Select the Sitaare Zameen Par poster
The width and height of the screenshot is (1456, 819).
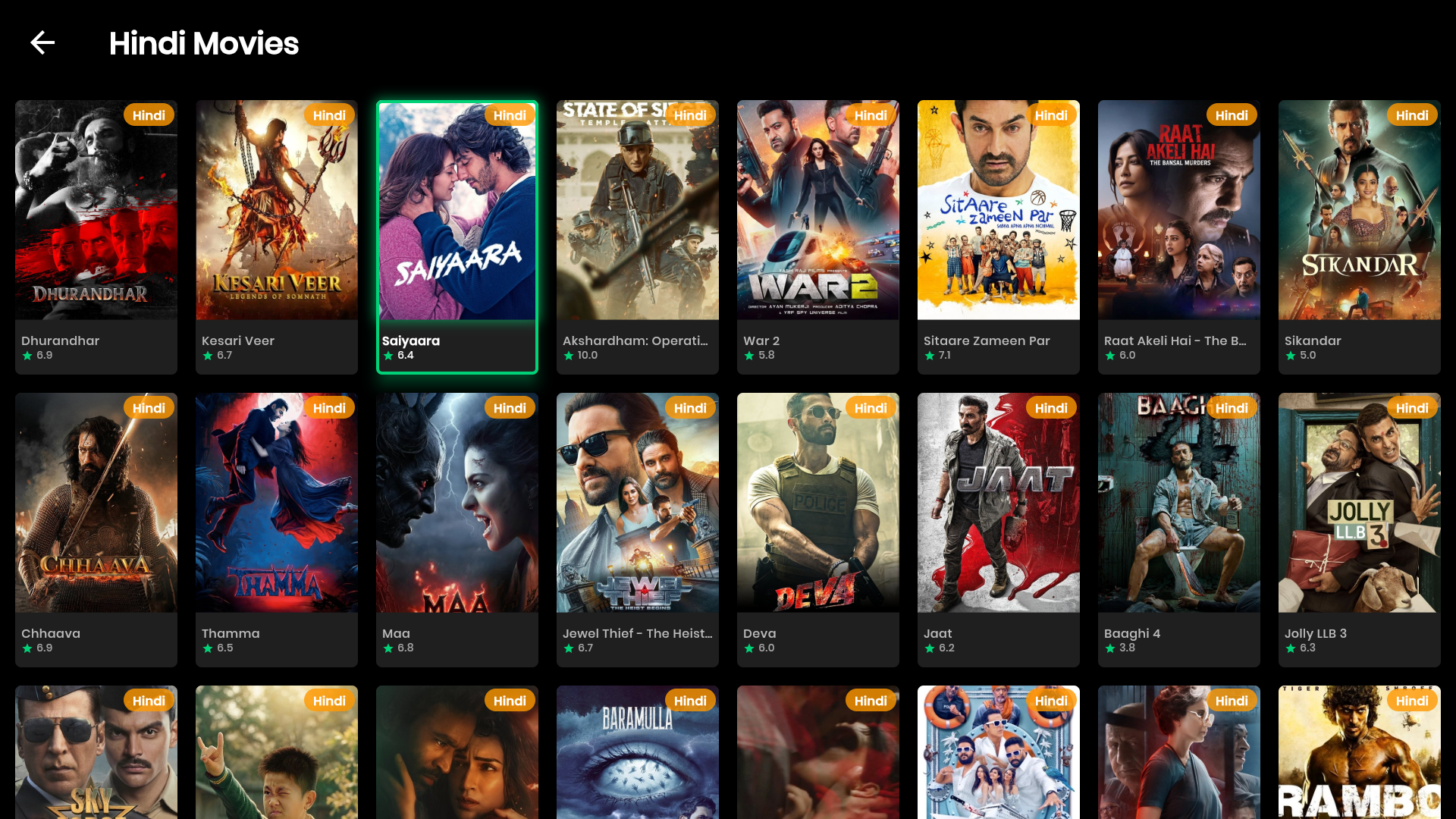tap(999, 210)
